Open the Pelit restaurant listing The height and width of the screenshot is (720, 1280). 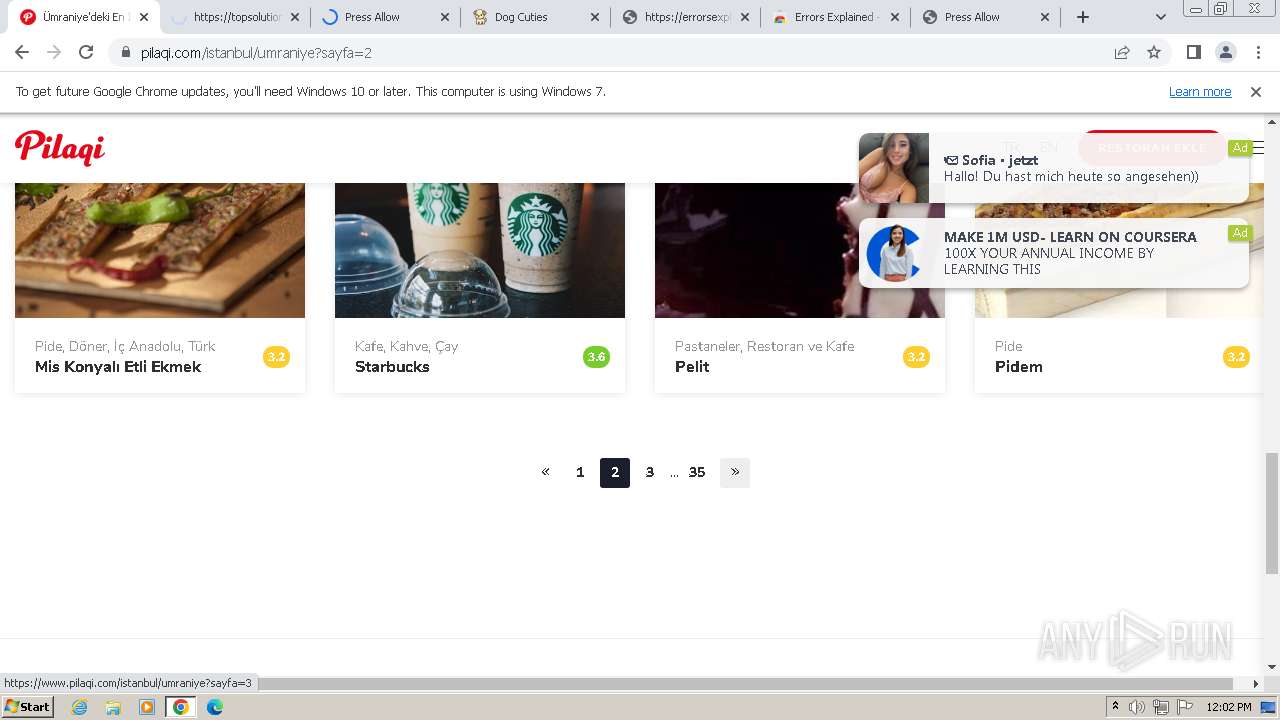click(692, 367)
